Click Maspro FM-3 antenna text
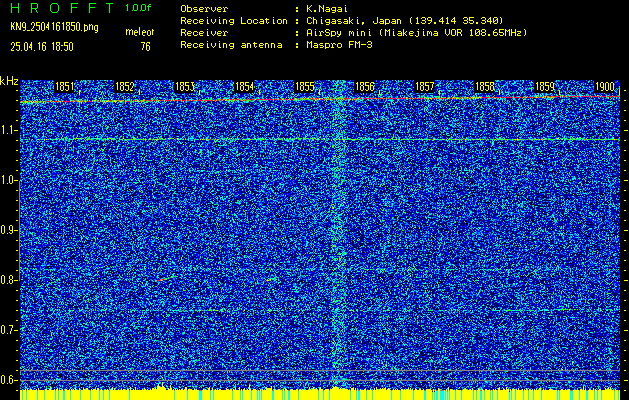The height and width of the screenshot is (400, 629). [x=339, y=45]
